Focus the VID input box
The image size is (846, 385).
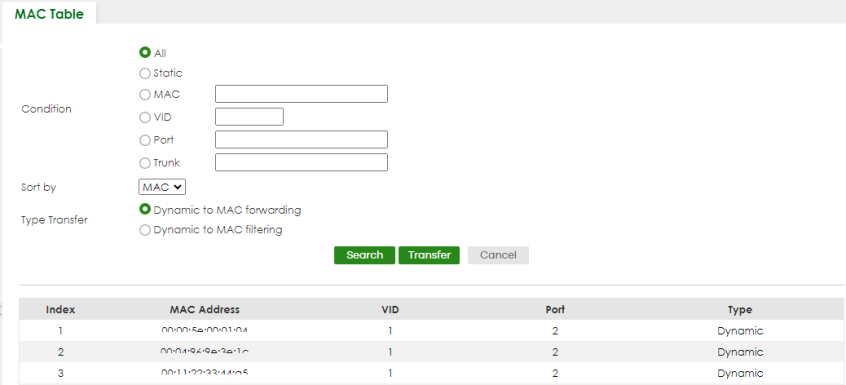click(249, 116)
